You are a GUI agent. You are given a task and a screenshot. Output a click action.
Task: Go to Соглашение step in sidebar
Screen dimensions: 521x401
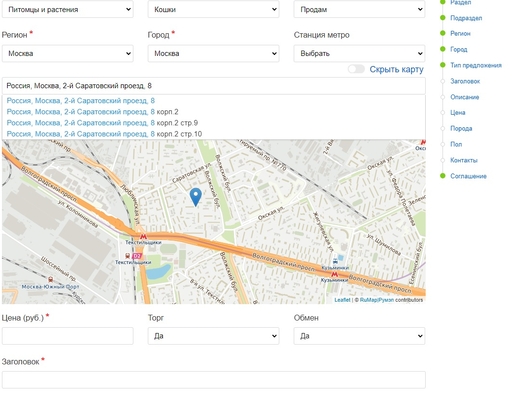point(468,176)
